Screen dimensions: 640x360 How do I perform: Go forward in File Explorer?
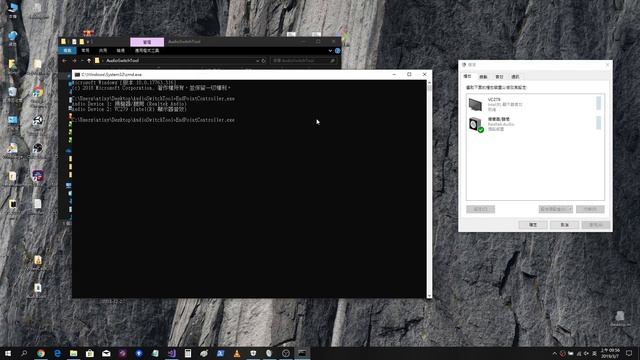pyautogui.click(x=74, y=61)
